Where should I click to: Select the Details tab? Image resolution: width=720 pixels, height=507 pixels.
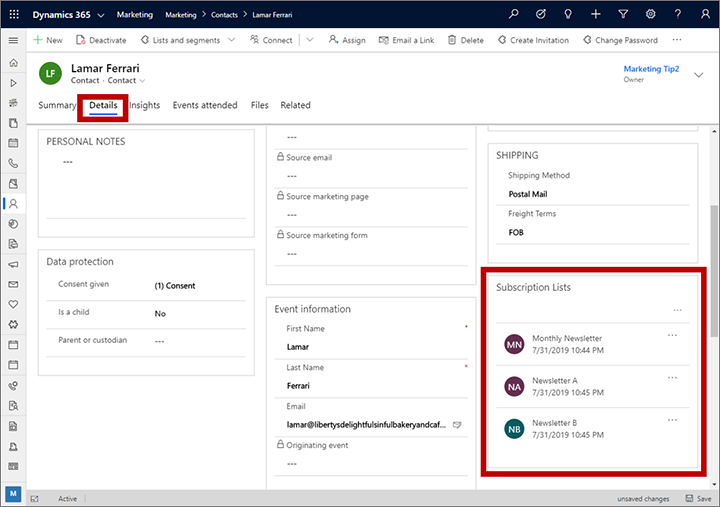coord(103,105)
